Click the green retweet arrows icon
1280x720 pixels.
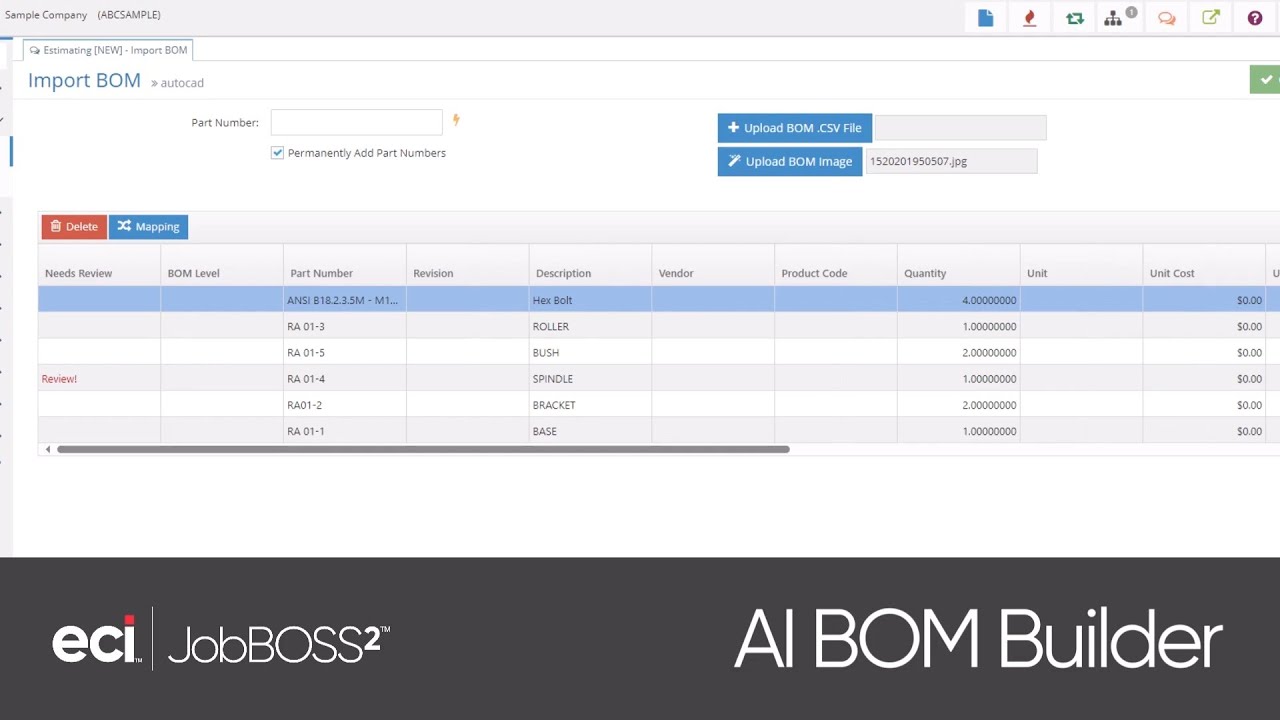point(1075,18)
